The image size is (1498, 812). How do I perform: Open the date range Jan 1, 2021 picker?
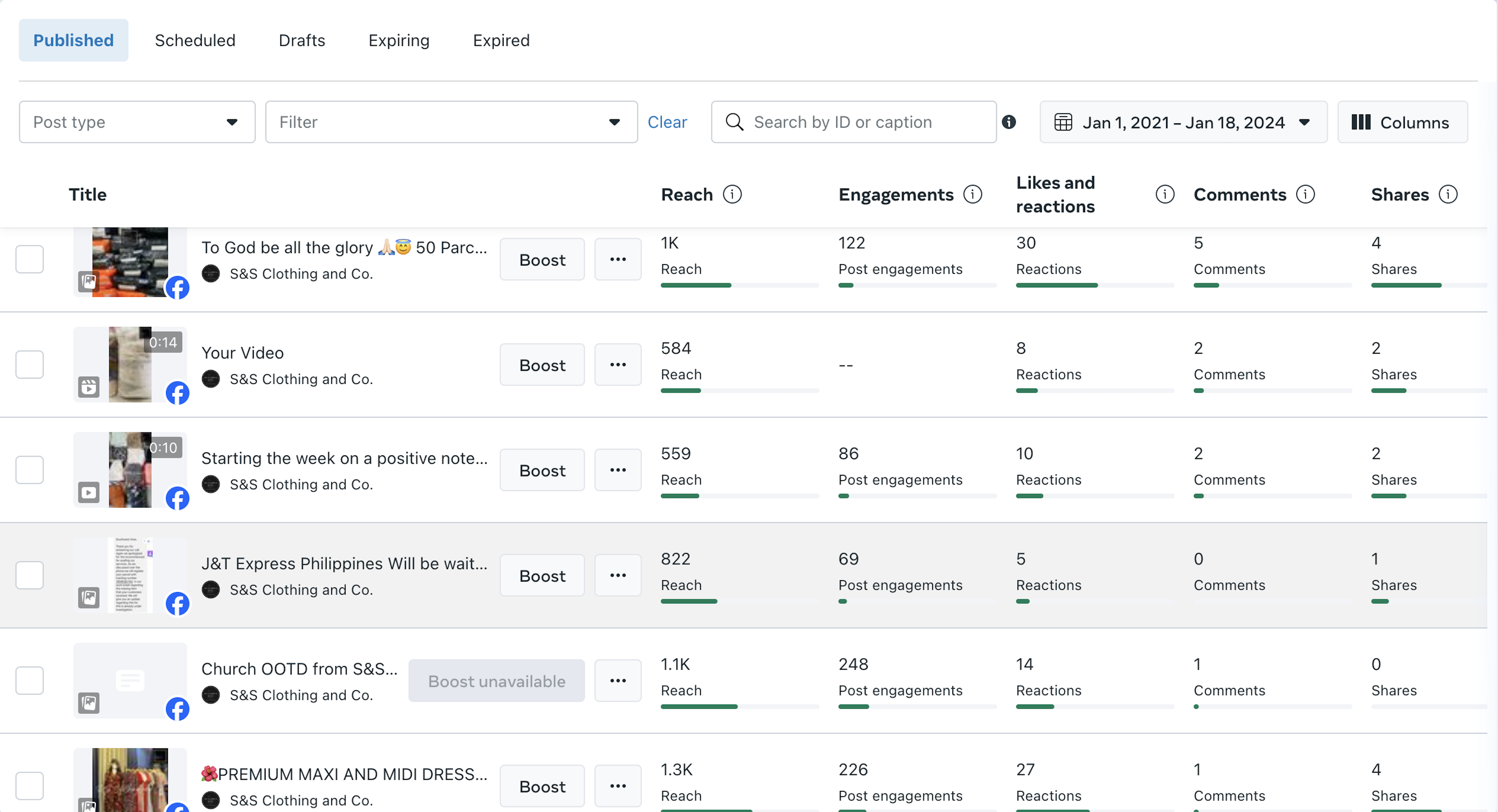pos(1183,122)
